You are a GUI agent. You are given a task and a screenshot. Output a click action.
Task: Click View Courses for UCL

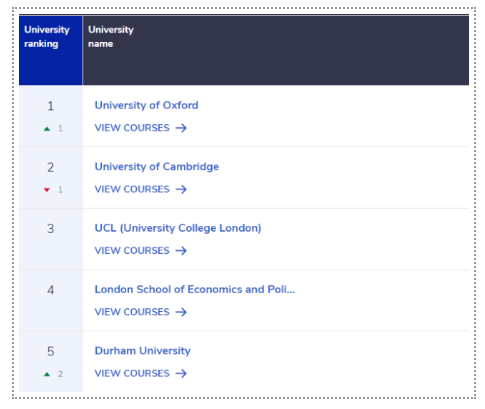tap(132, 251)
